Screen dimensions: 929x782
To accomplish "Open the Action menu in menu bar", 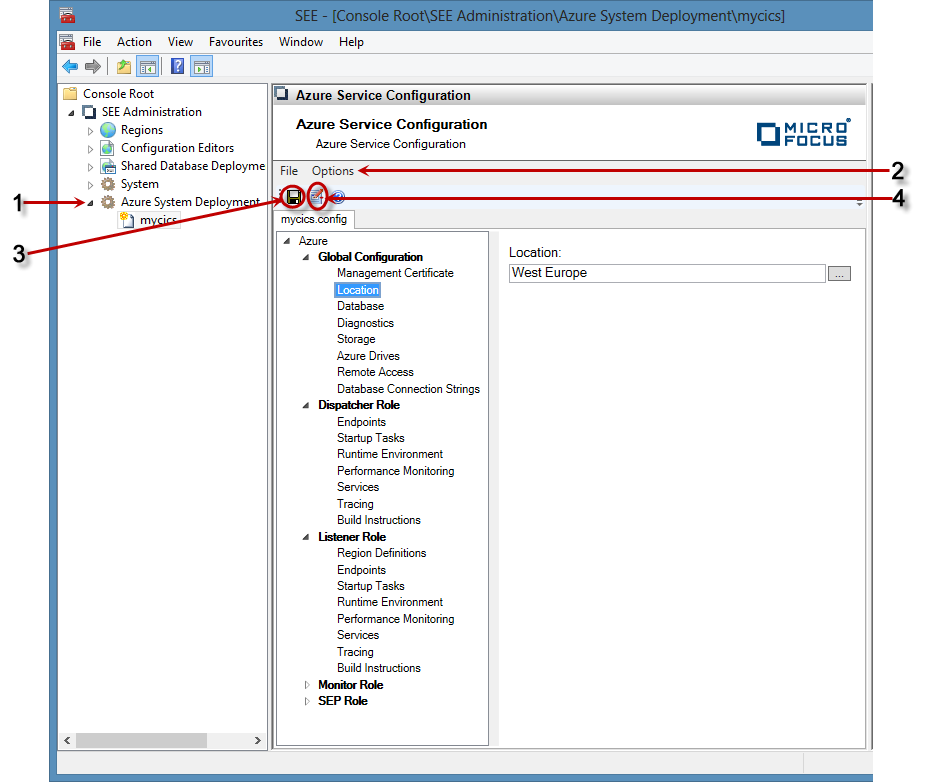I will coord(134,42).
